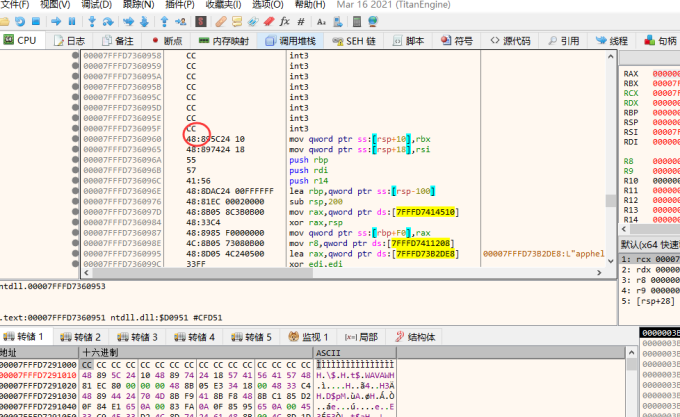Click the Open file folder icon
680x417 pixels.
coord(4,21)
